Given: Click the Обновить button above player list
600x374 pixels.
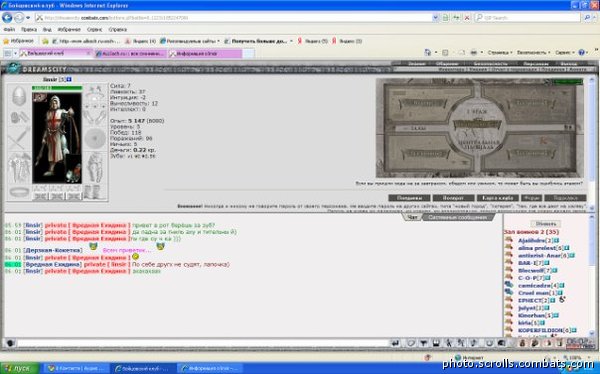Looking at the screenshot, I should coord(546,224).
